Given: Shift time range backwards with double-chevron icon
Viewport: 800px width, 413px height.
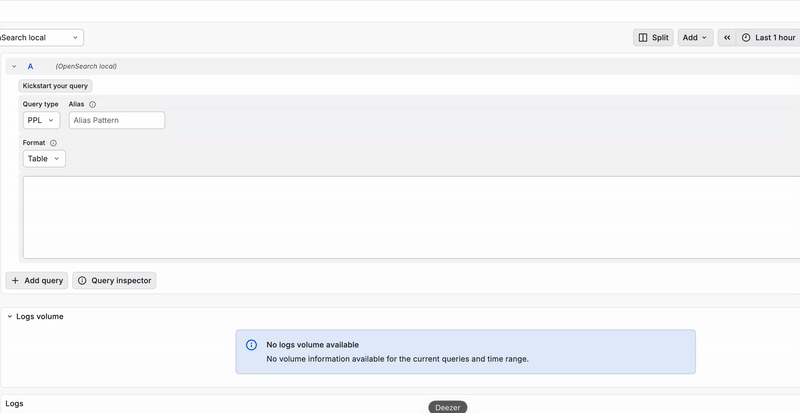Looking at the screenshot, I should coord(727,37).
